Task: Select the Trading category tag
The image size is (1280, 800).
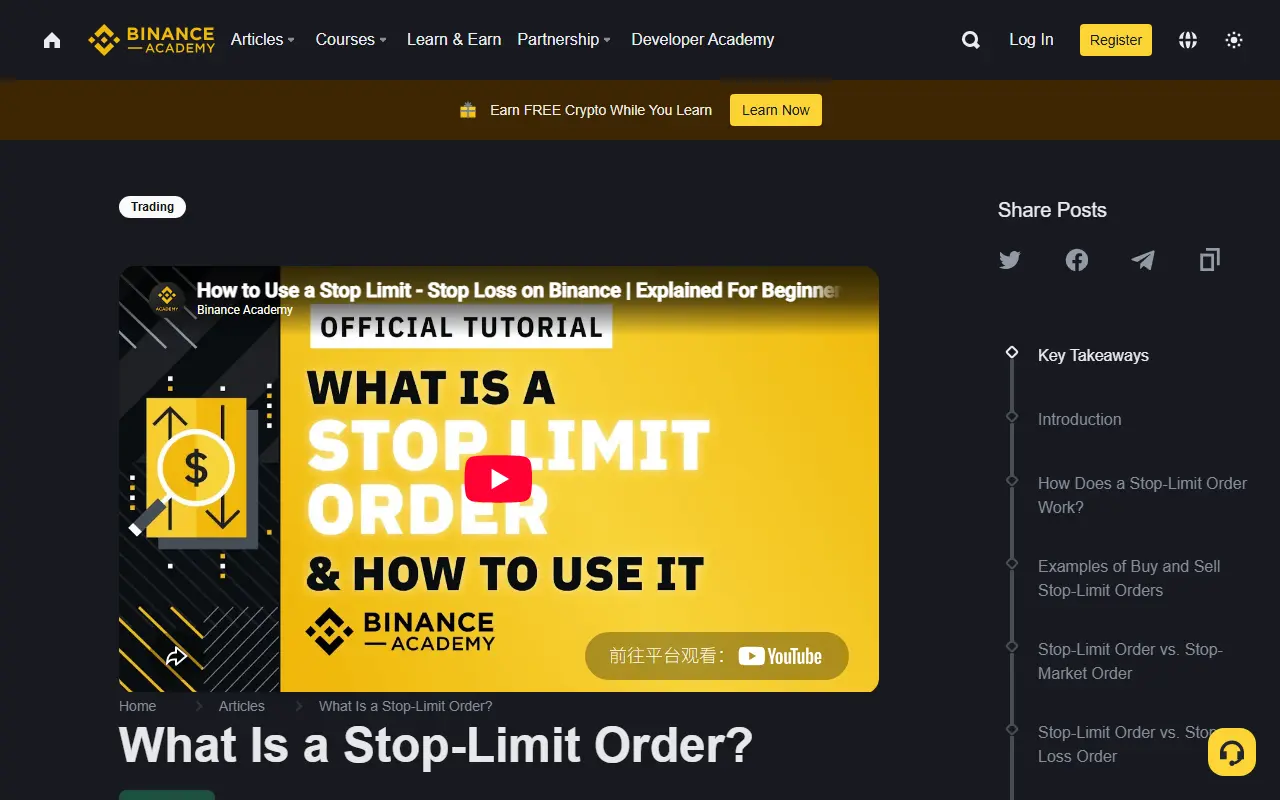Action: tap(152, 207)
